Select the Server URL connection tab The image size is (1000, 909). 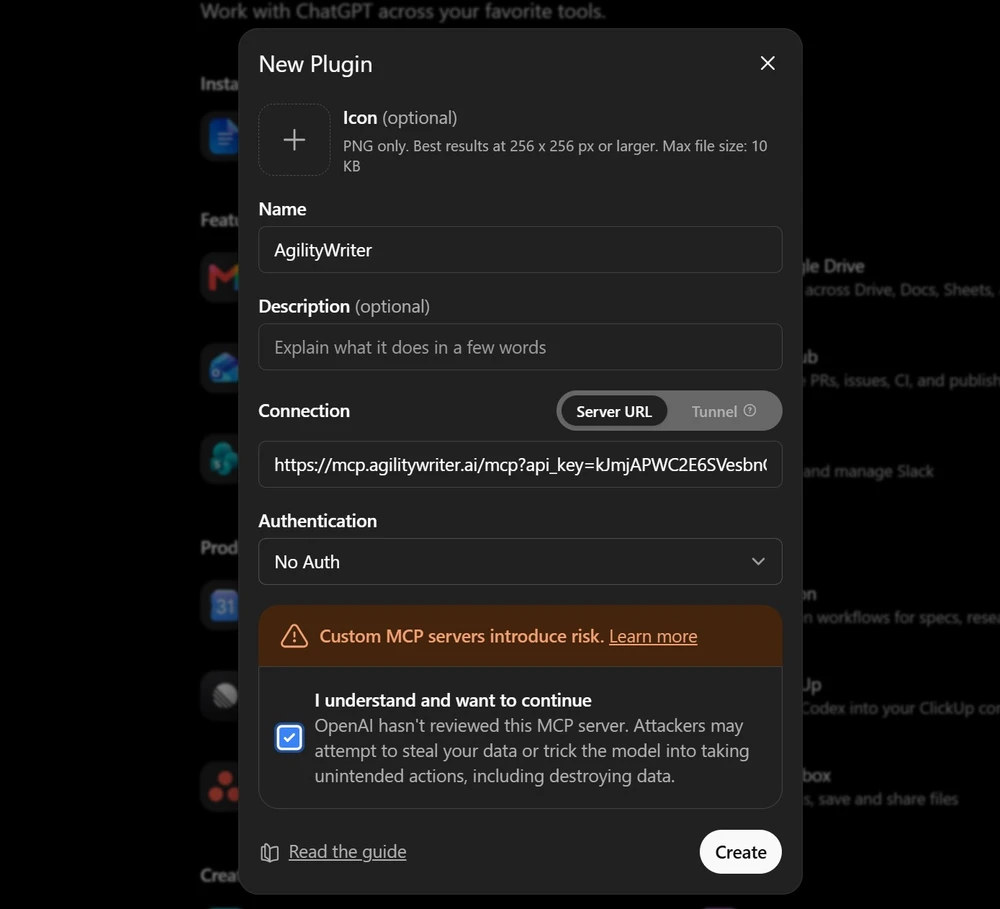tap(614, 411)
